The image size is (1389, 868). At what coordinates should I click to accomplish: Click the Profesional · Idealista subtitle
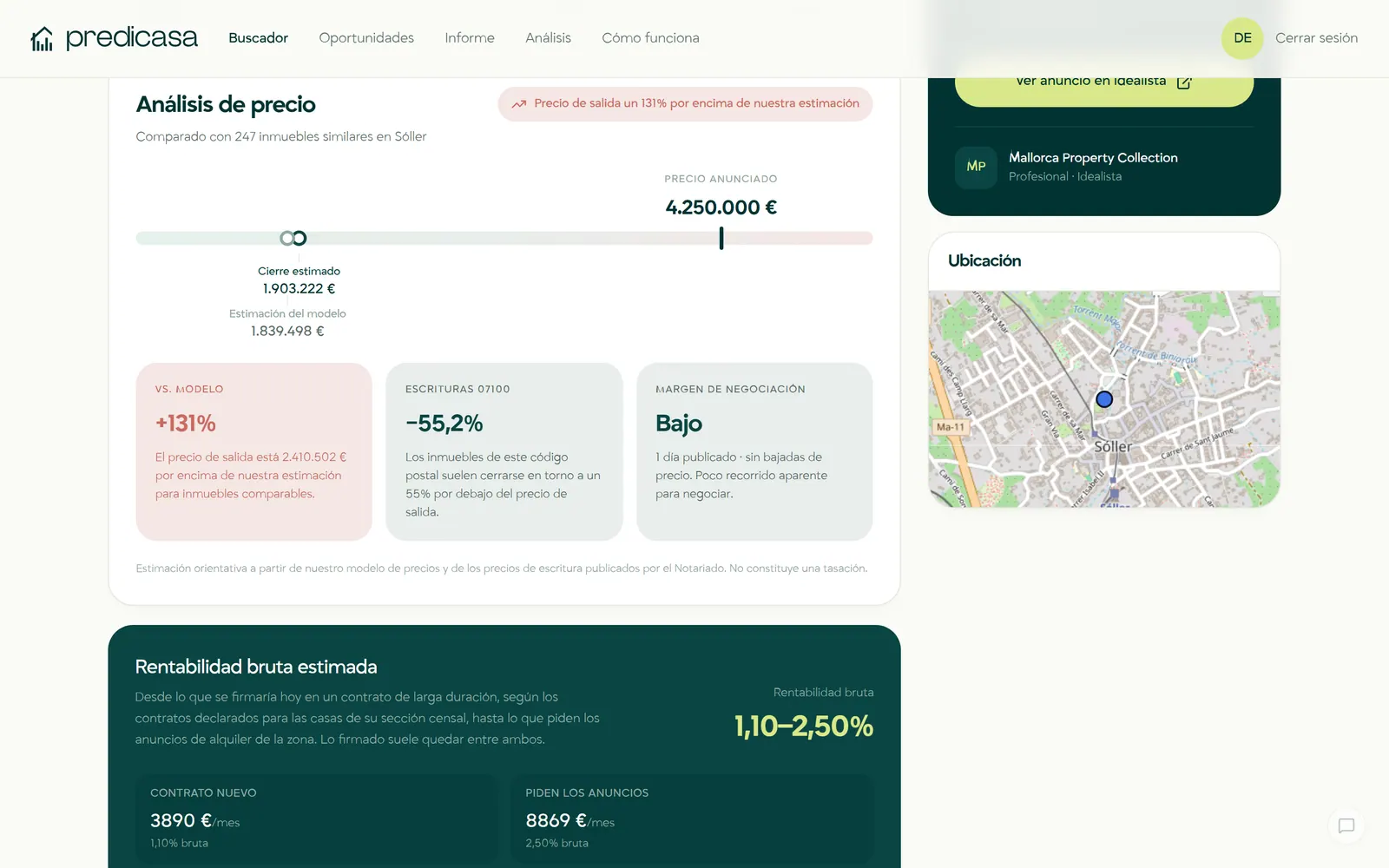tap(1065, 176)
